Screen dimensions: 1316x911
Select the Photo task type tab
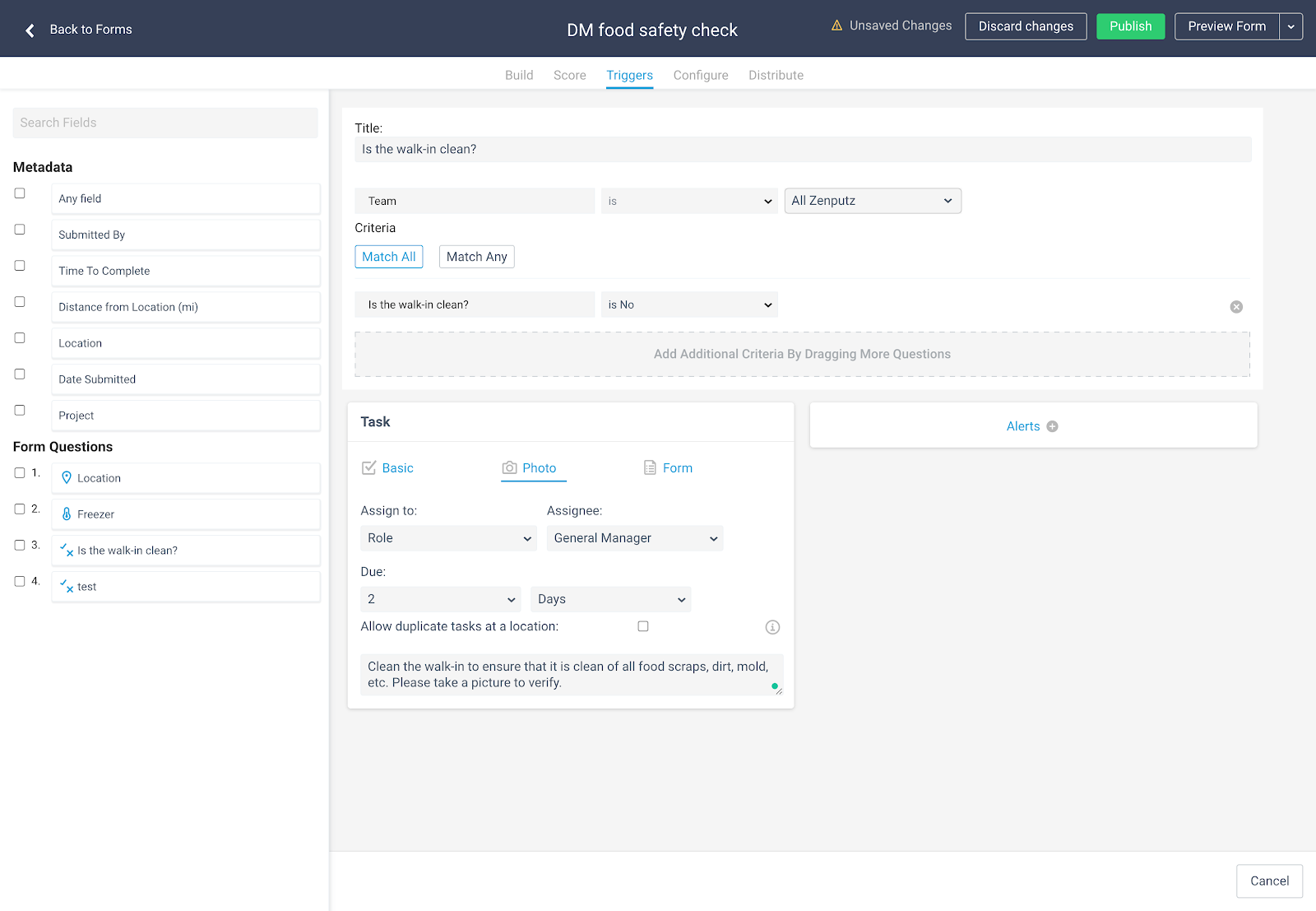(533, 467)
